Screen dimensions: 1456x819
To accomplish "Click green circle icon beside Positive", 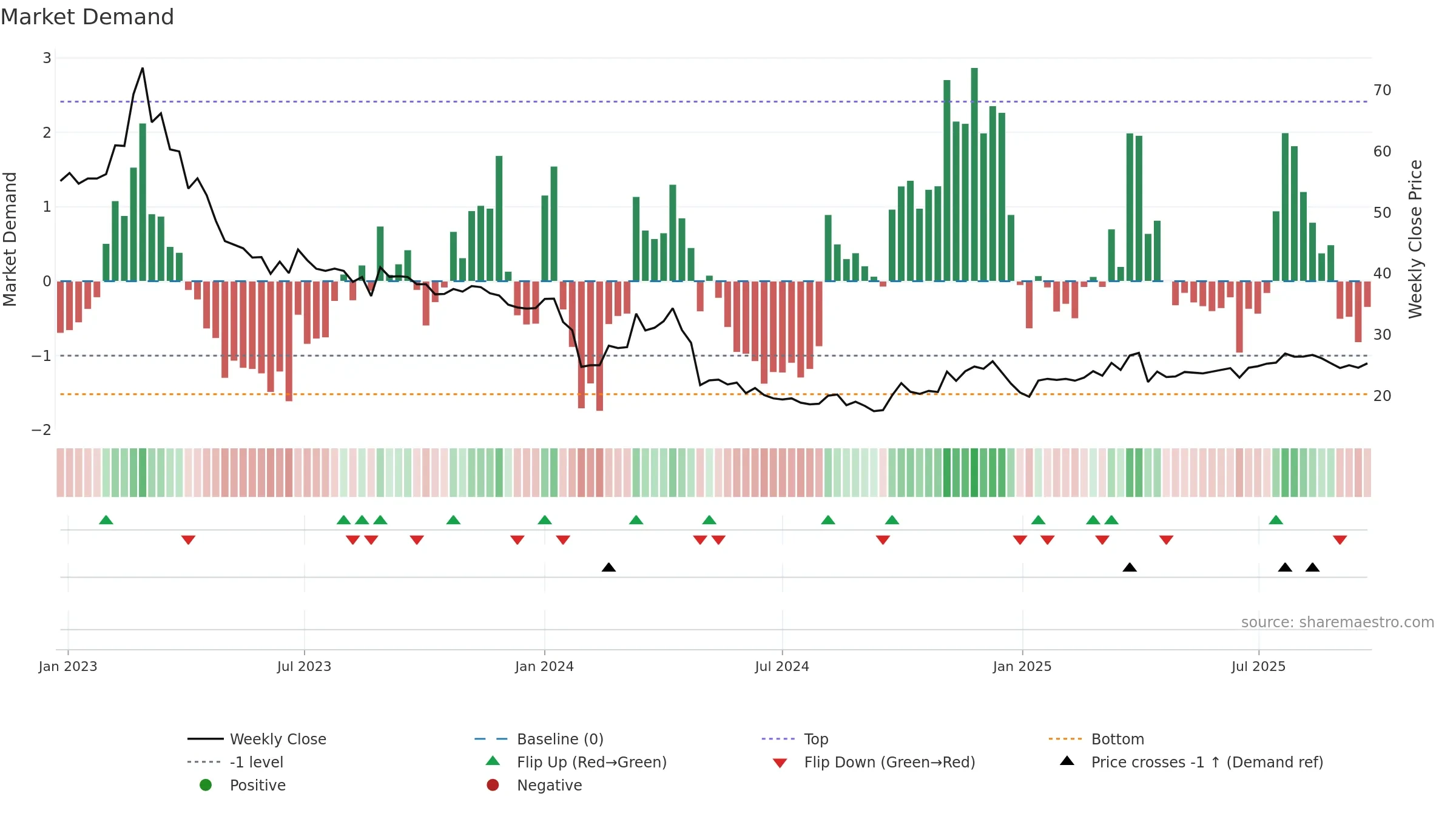I will [206, 785].
